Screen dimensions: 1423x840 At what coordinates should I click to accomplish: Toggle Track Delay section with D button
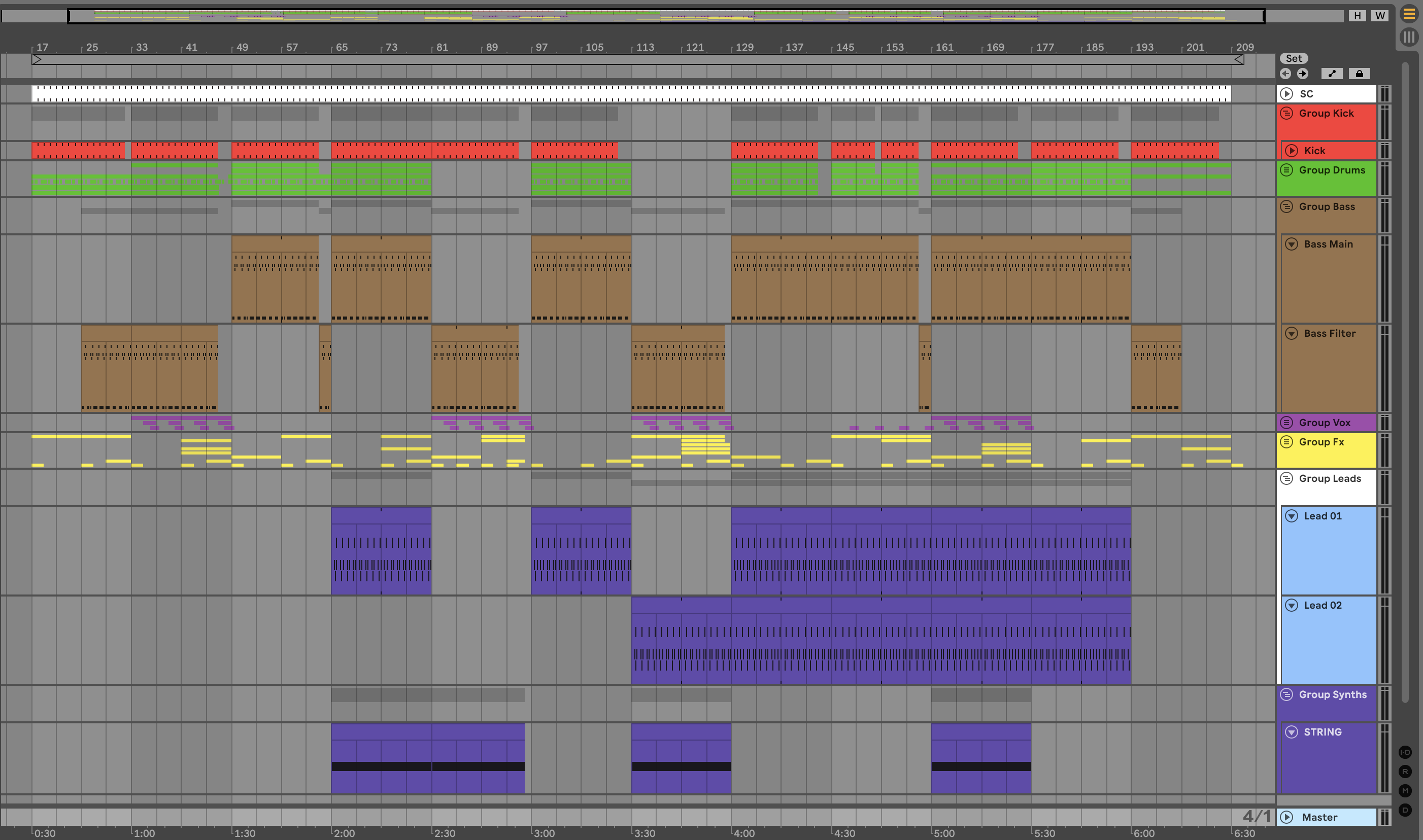[x=1405, y=810]
